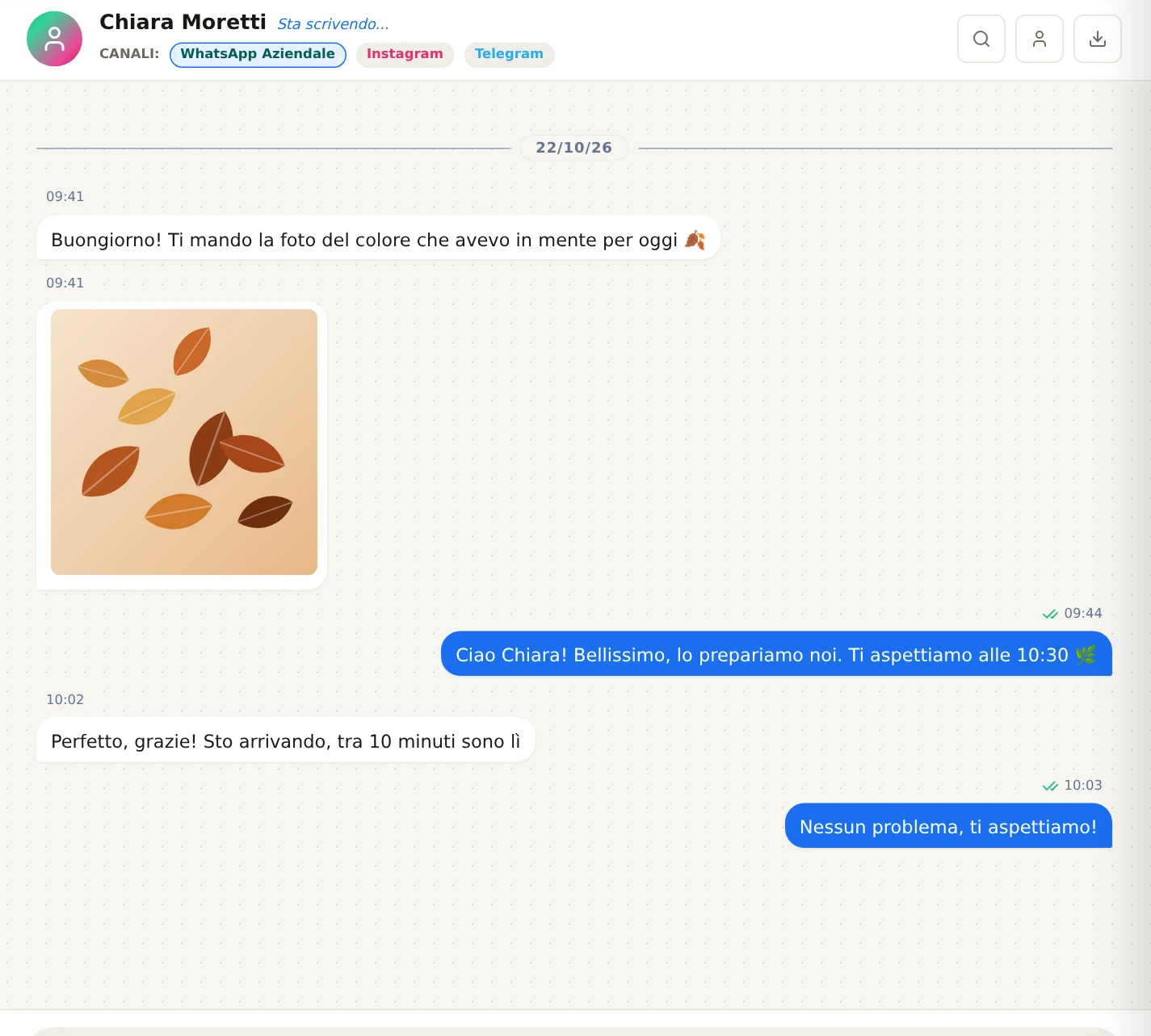This screenshot has height=1036, width=1151.
Task: Click the 10:02 message timestamp
Action: pyautogui.click(x=65, y=699)
